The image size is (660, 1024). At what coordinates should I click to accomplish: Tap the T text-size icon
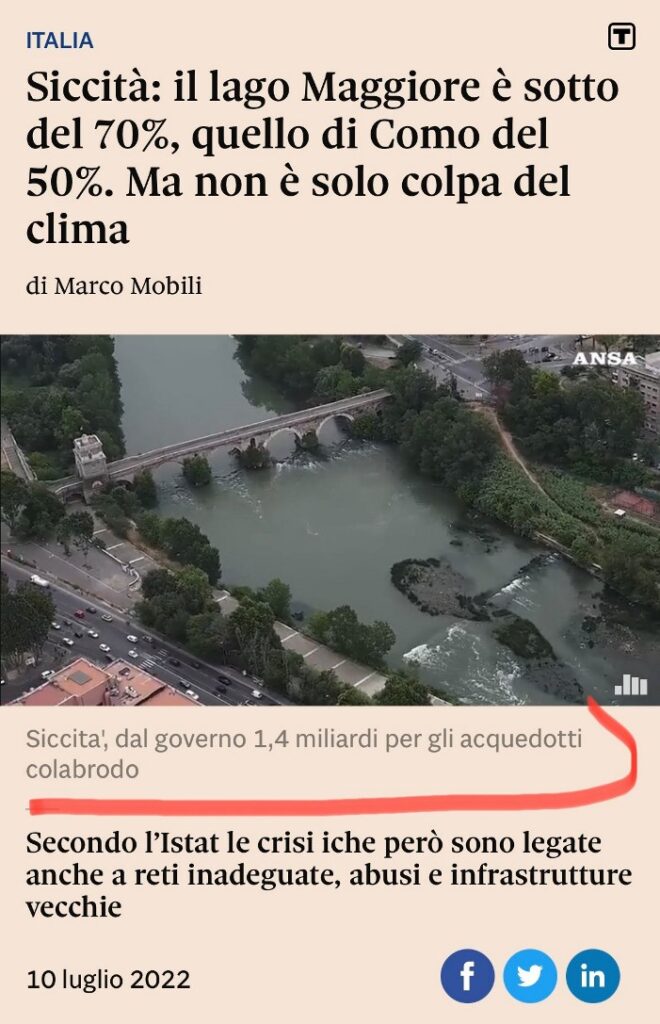621,37
